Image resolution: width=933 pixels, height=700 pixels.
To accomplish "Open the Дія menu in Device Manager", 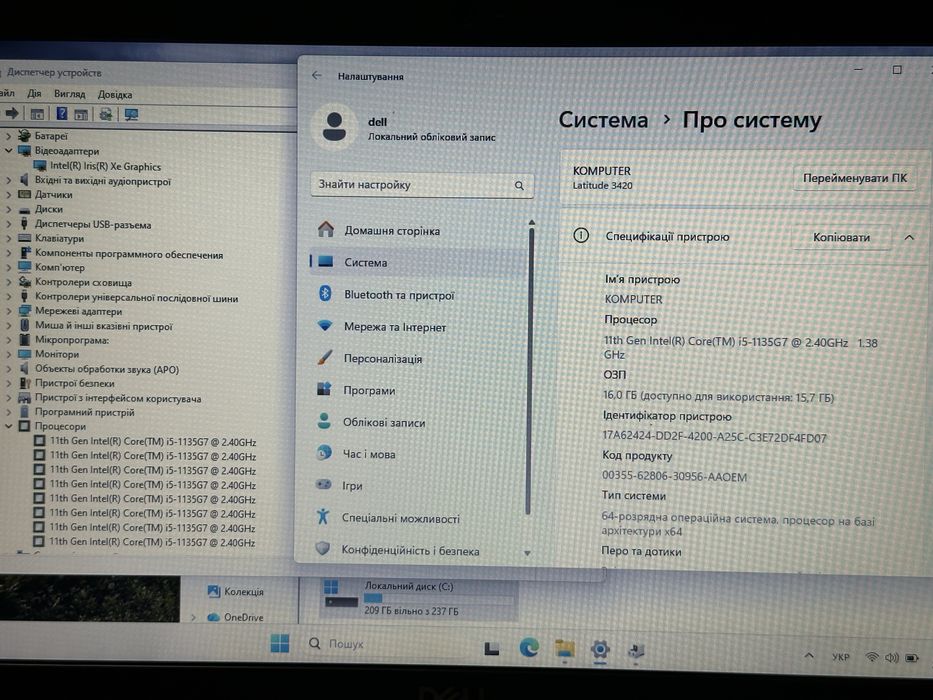I will tap(35, 93).
